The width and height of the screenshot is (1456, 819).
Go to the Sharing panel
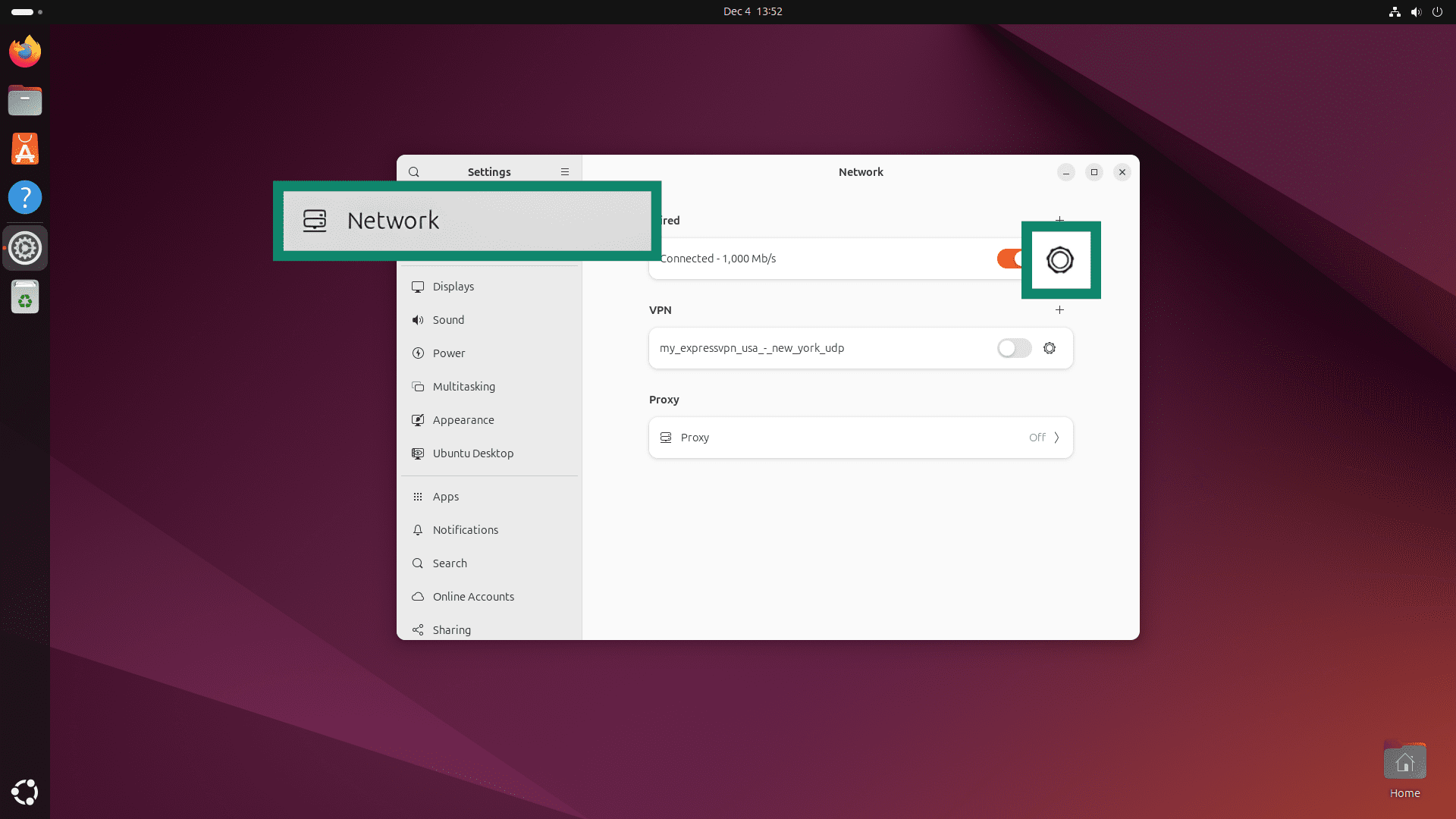coord(489,630)
